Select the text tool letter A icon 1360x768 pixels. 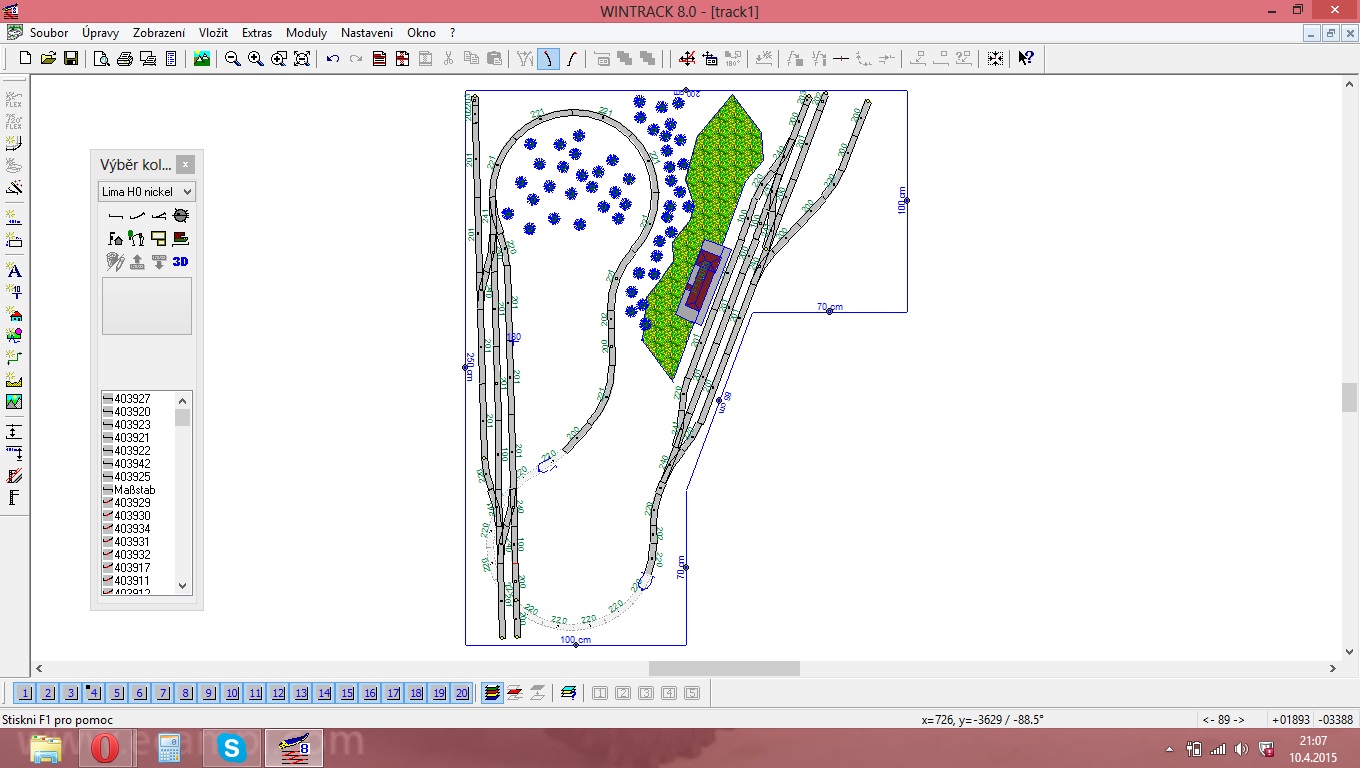click(14, 271)
